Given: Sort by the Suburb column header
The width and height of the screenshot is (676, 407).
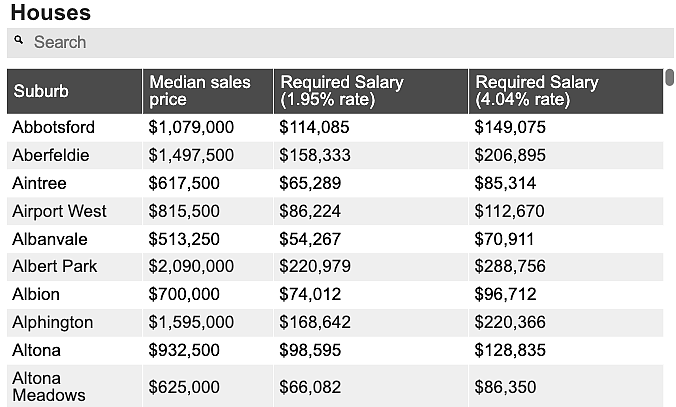Looking at the screenshot, I should (75, 91).
